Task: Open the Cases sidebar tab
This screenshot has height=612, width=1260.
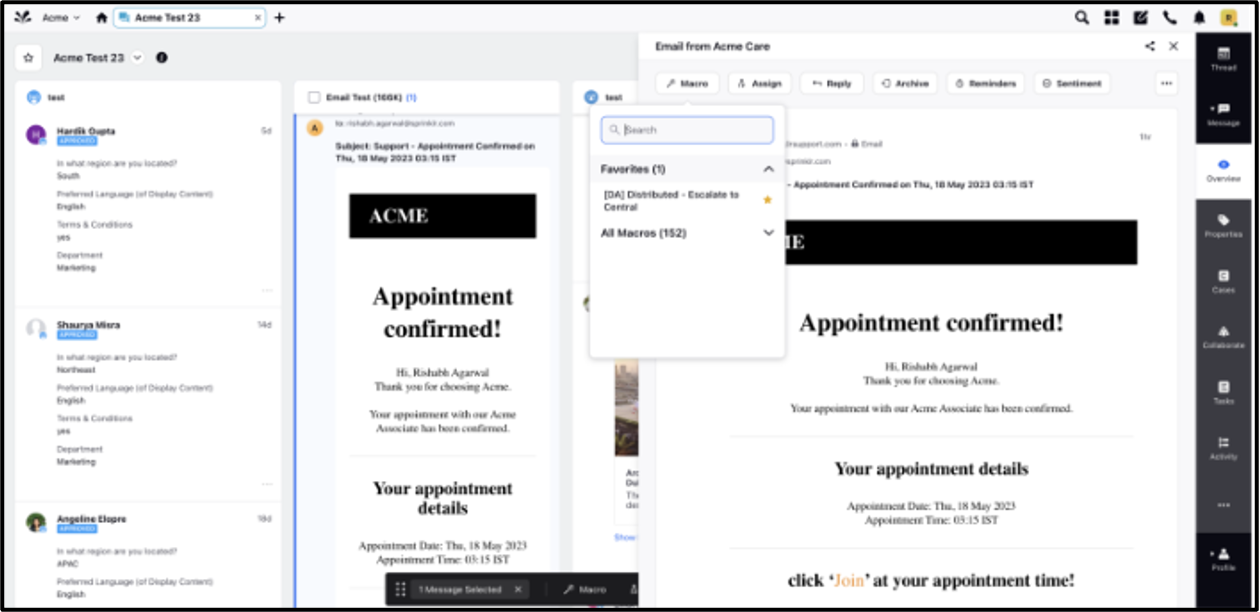Action: (x=1223, y=282)
